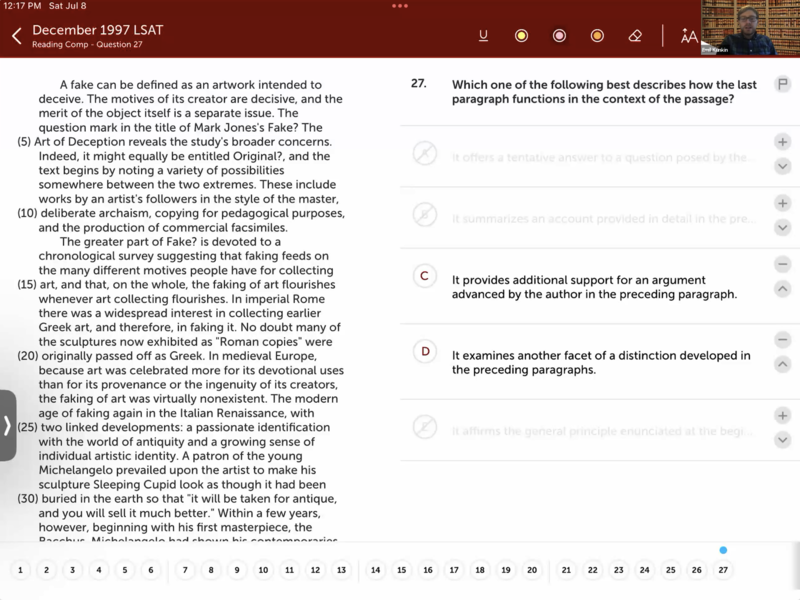Collapse answer choice D with chevron
Image resolution: width=800 pixels, height=600 pixels.
coord(783,364)
